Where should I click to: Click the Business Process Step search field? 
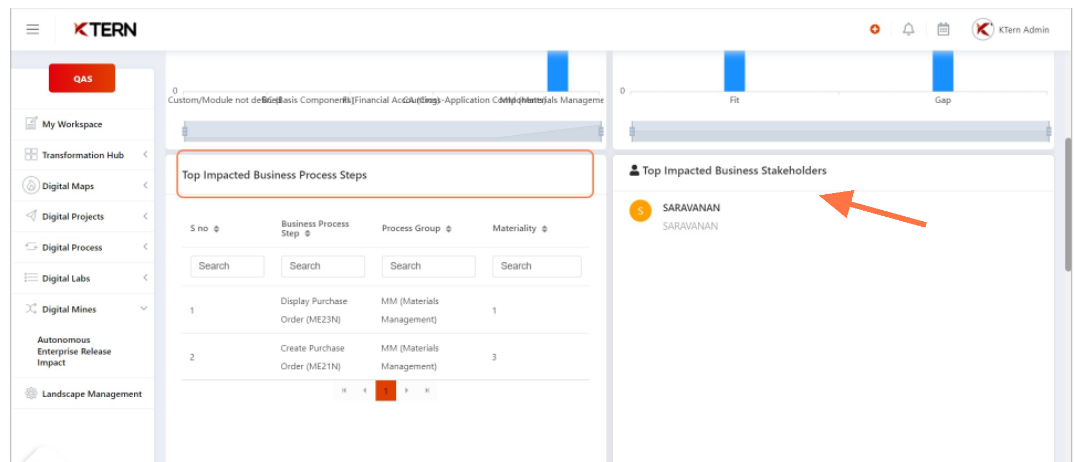pos(323,266)
